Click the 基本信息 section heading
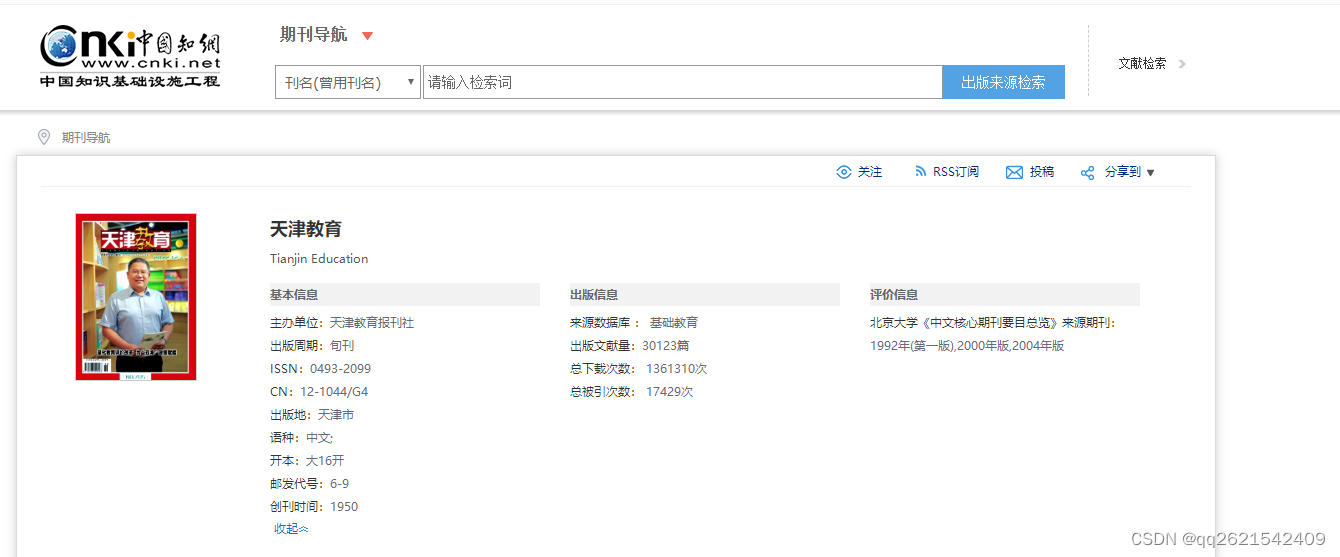The width and height of the screenshot is (1340, 557). [294, 295]
